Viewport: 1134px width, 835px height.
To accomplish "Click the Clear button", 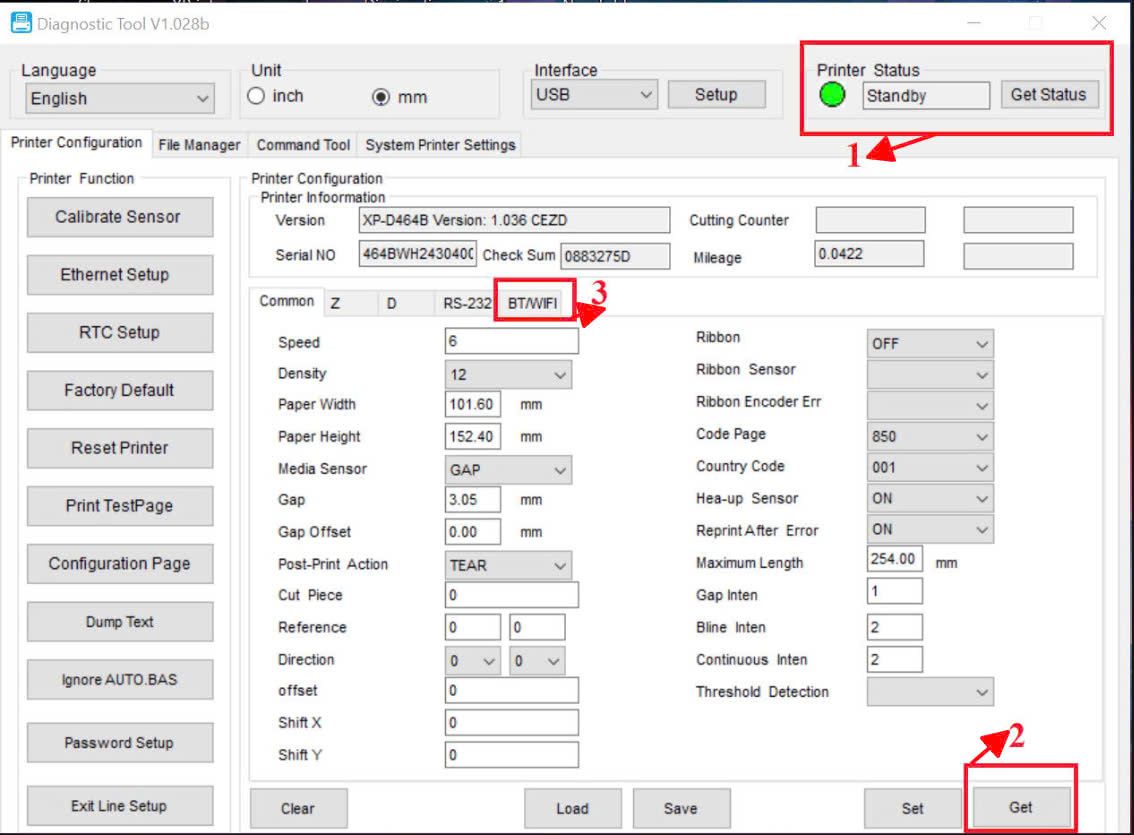I will [x=298, y=808].
